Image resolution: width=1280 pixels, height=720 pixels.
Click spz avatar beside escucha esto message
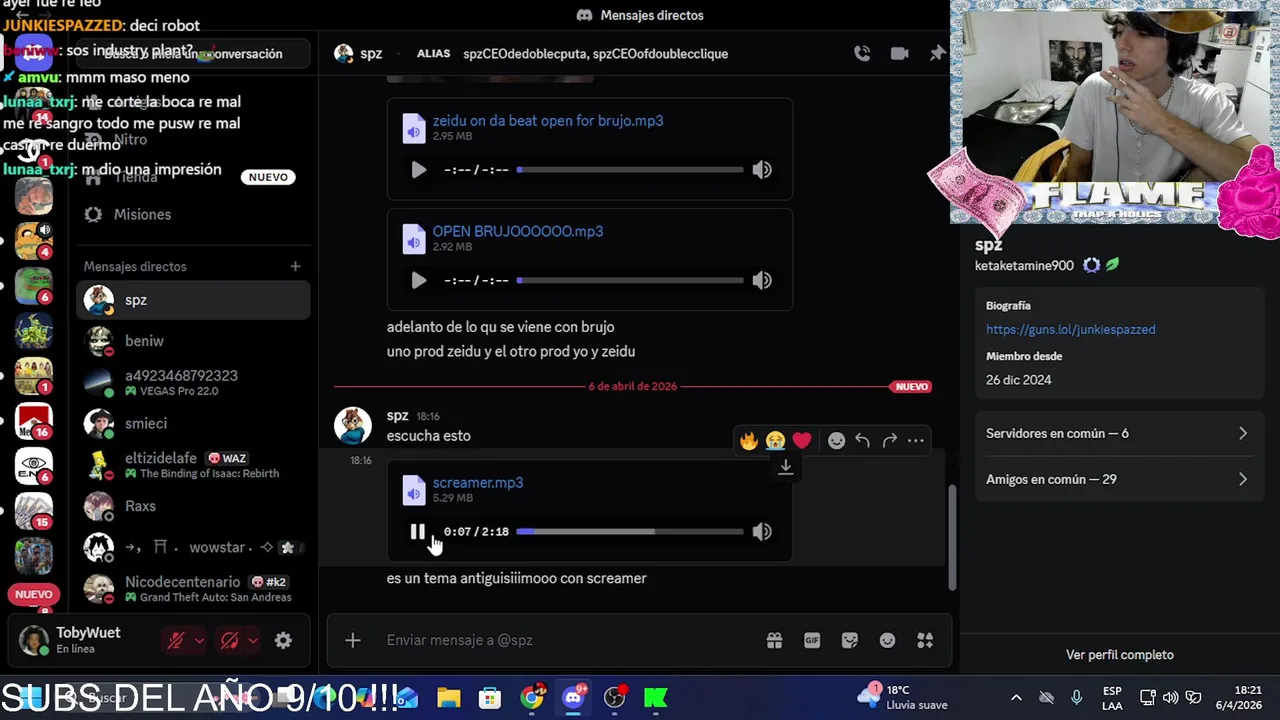(x=353, y=426)
